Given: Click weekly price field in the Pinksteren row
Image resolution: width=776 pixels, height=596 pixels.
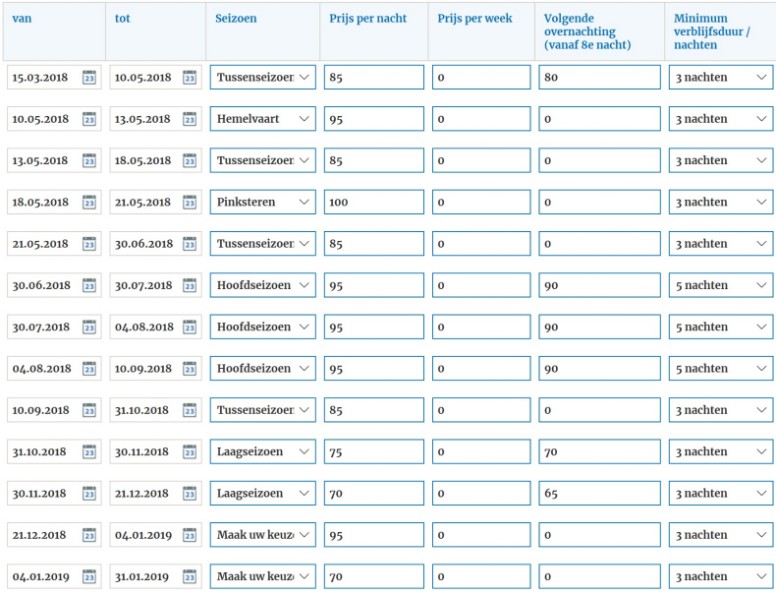Looking at the screenshot, I should [481, 202].
